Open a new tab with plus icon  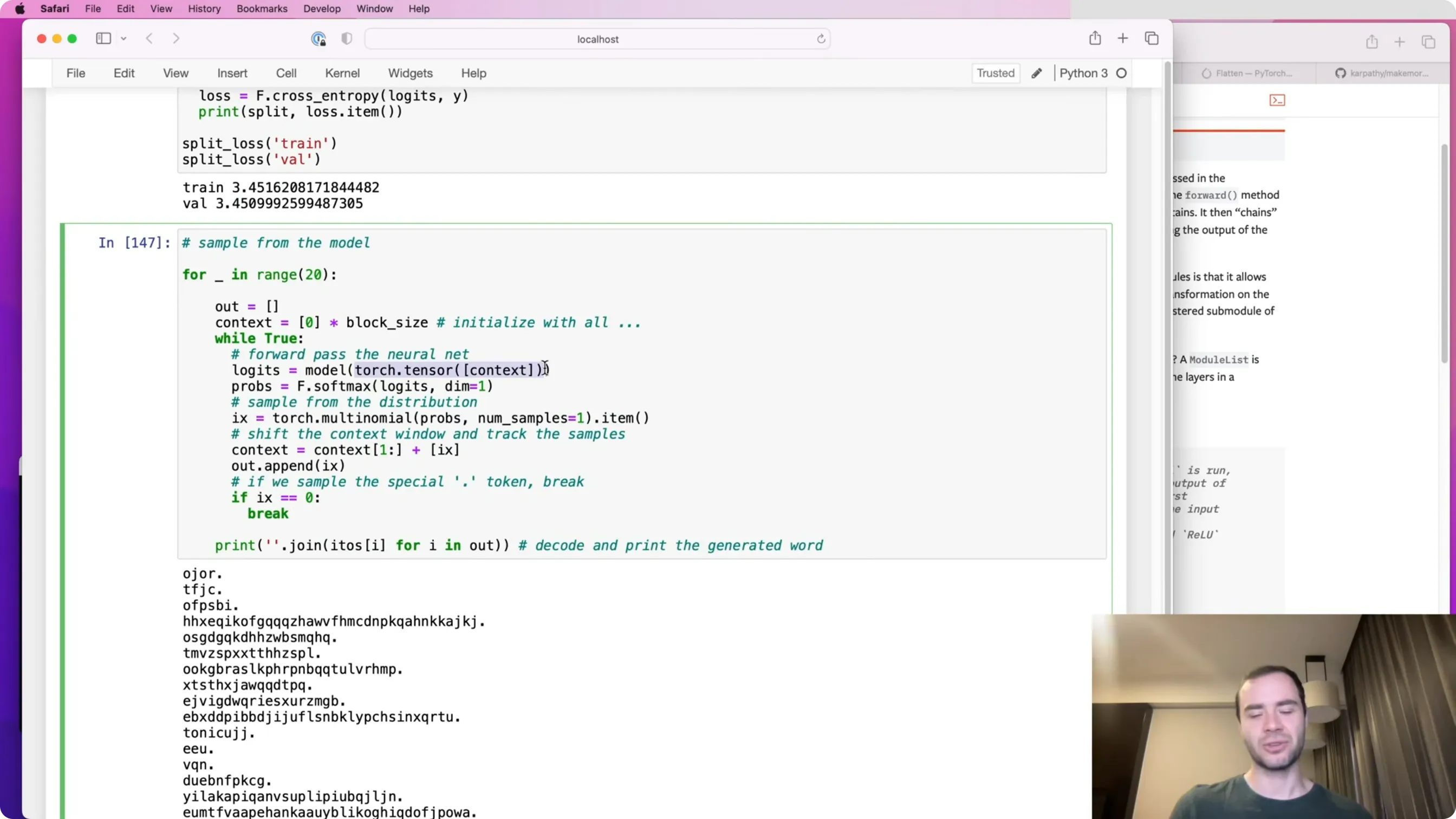point(1122,38)
